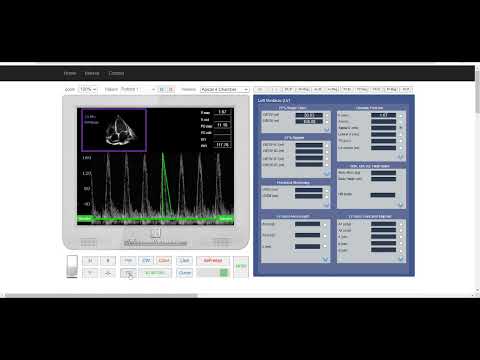Open the zoom 100% dropdown
Screen dimensions: 480x360
pos(88,90)
